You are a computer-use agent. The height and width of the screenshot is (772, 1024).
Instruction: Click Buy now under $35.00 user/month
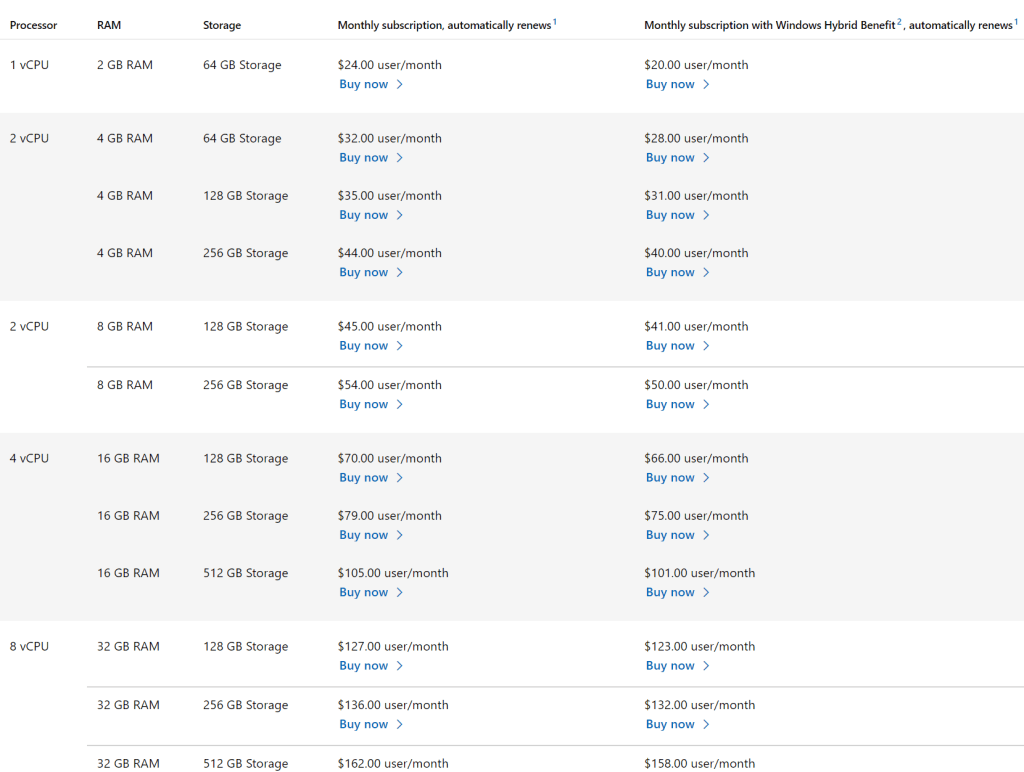pyautogui.click(x=364, y=215)
